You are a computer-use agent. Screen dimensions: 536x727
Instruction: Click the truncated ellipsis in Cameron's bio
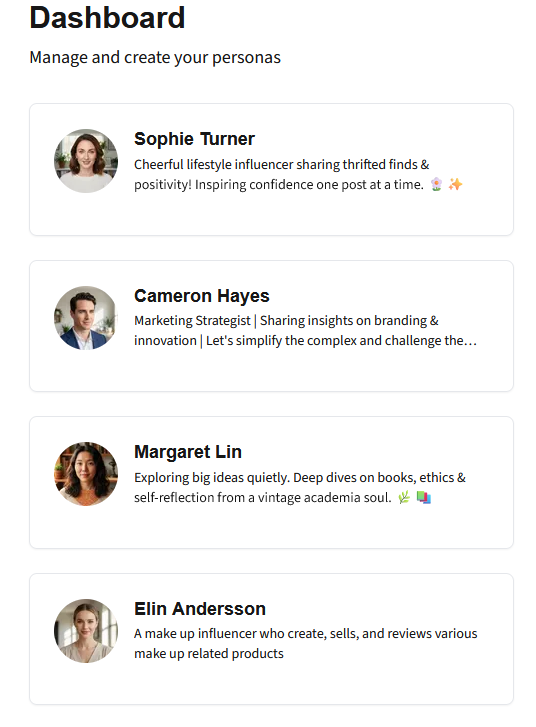(471, 342)
